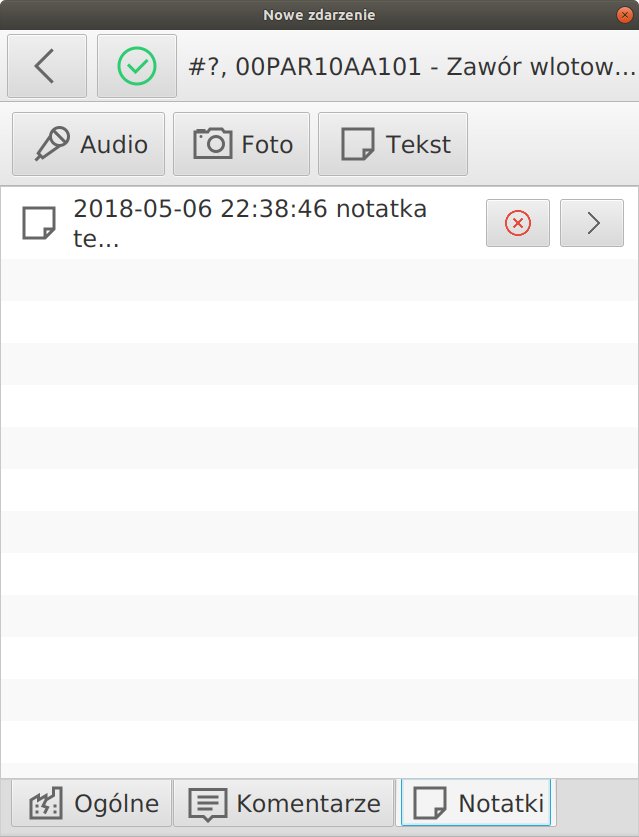The height and width of the screenshot is (837, 639).
Task: Add a photo with the Foto button
Action: tap(240, 143)
